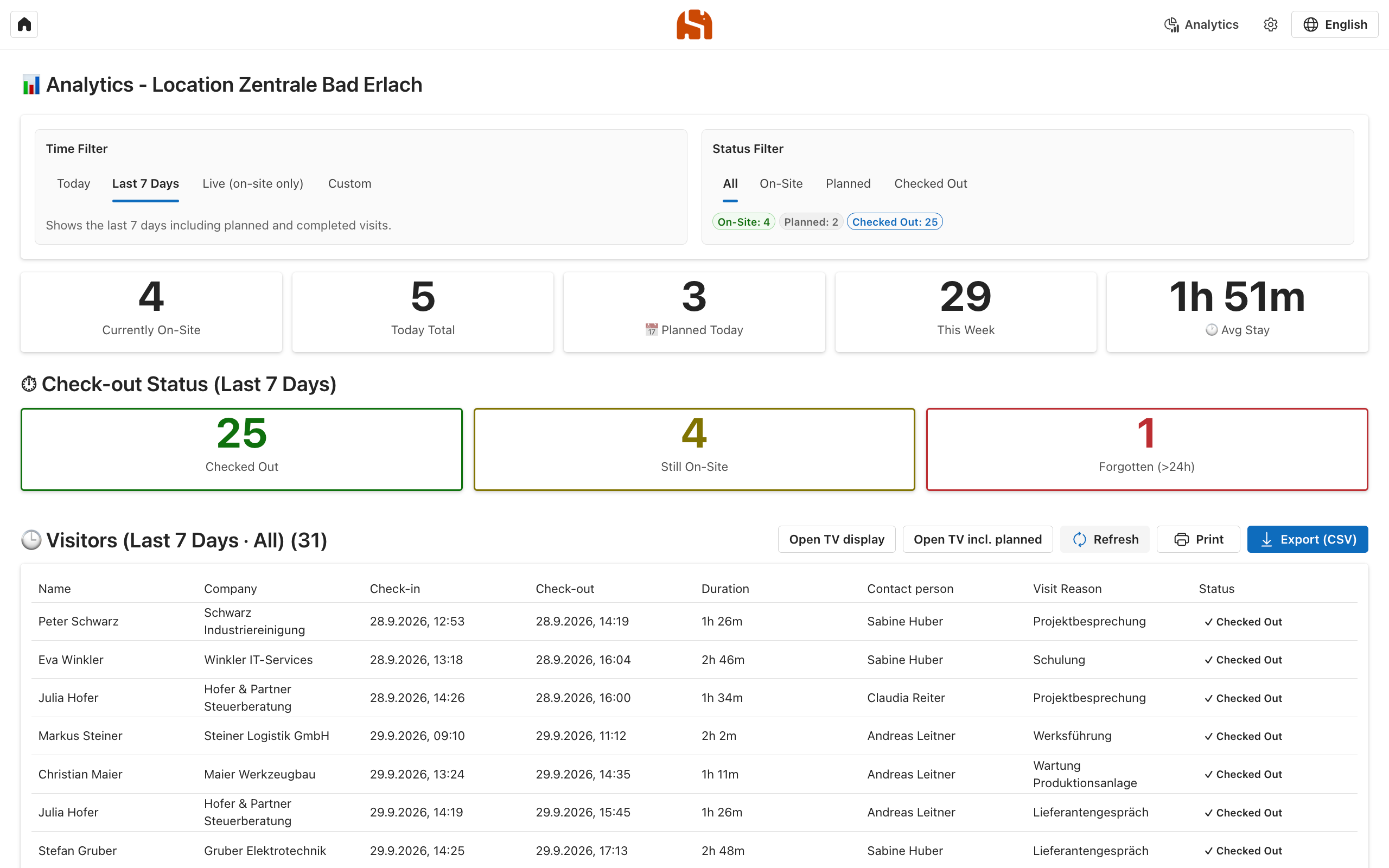Filter by the On-Site status tab

click(x=781, y=184)
